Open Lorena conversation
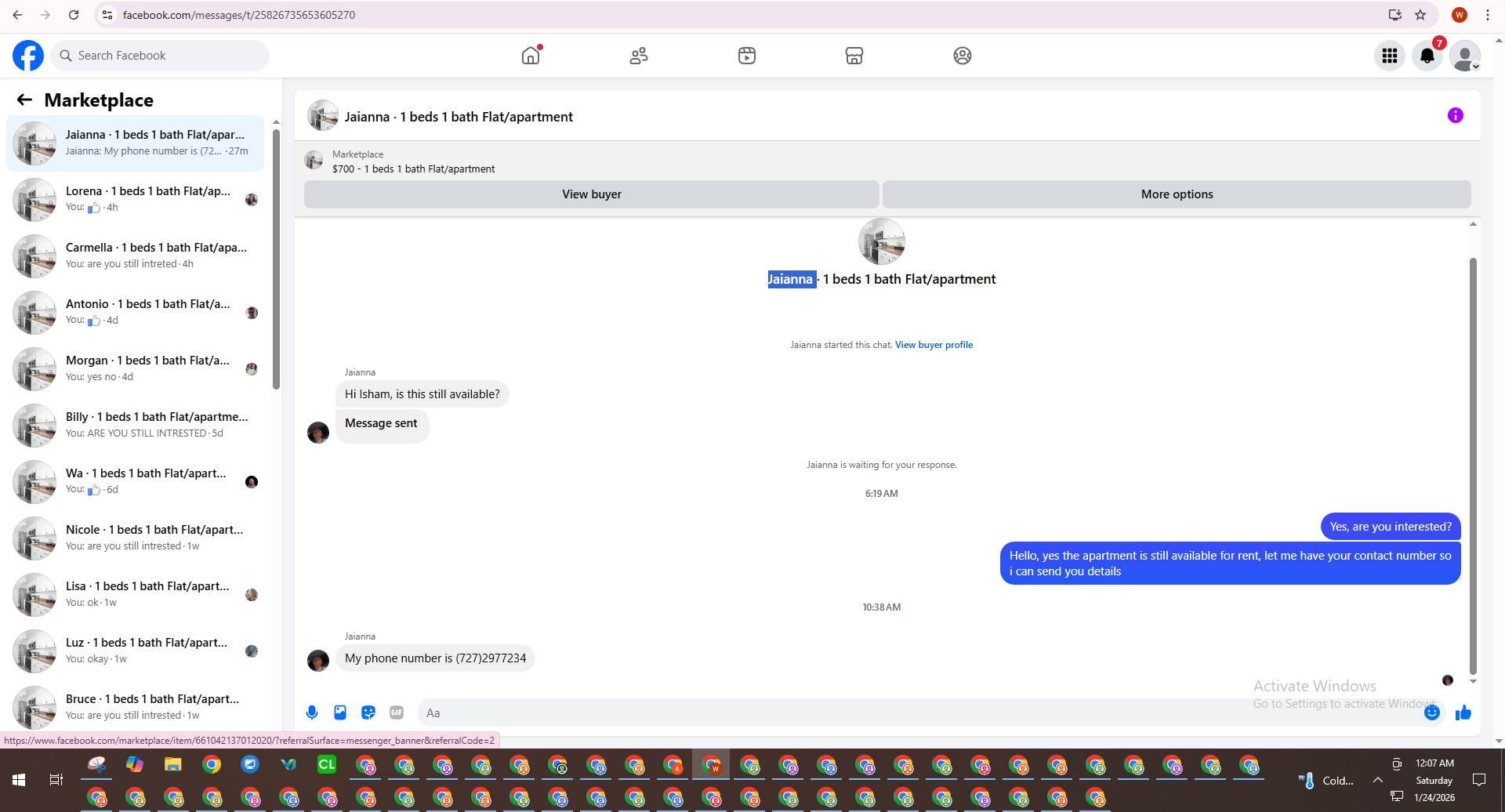The width and height of the screenshot is (1505, 812). (x=136, y=200)
